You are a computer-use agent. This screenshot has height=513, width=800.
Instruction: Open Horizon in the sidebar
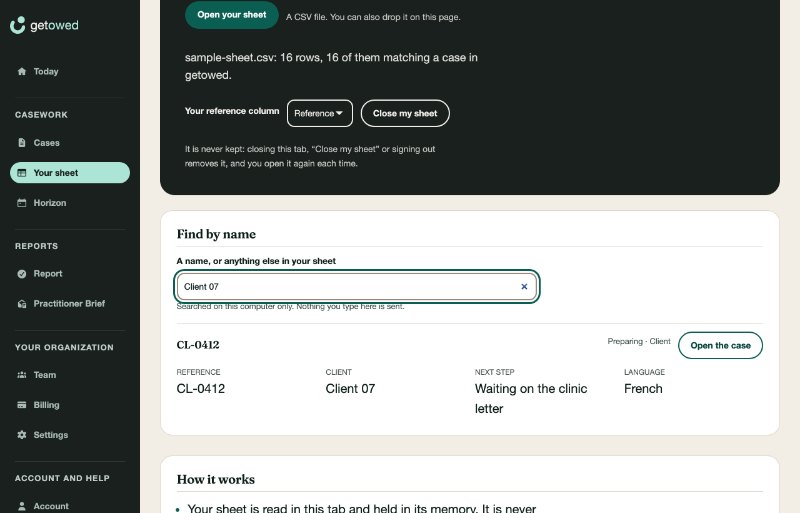70,203
